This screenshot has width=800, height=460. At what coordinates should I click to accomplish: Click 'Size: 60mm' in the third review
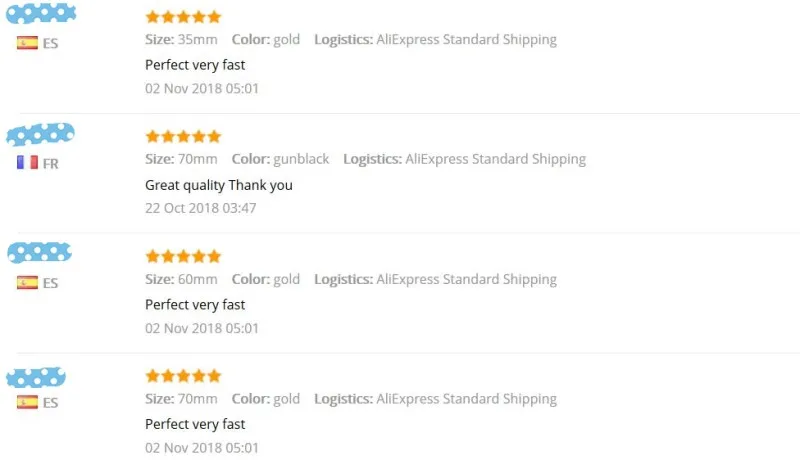click(x=181, y=279)
